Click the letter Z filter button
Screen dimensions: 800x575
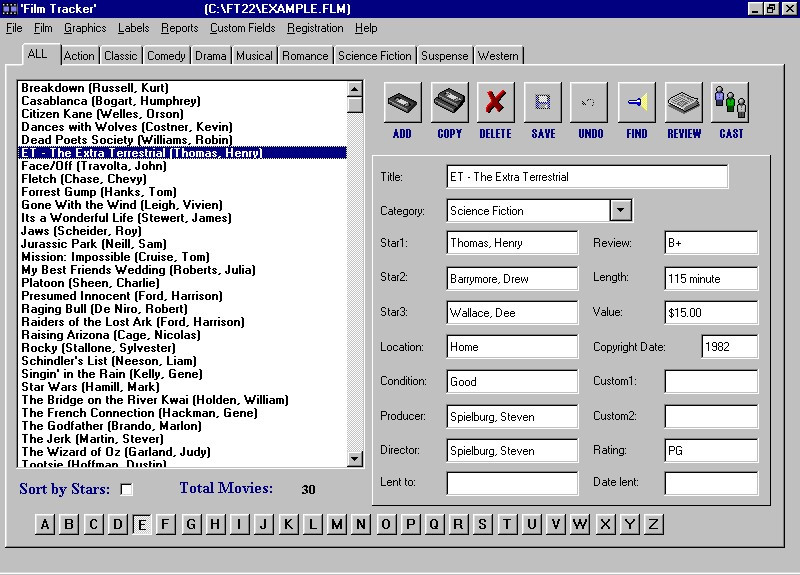click(653, 524)
